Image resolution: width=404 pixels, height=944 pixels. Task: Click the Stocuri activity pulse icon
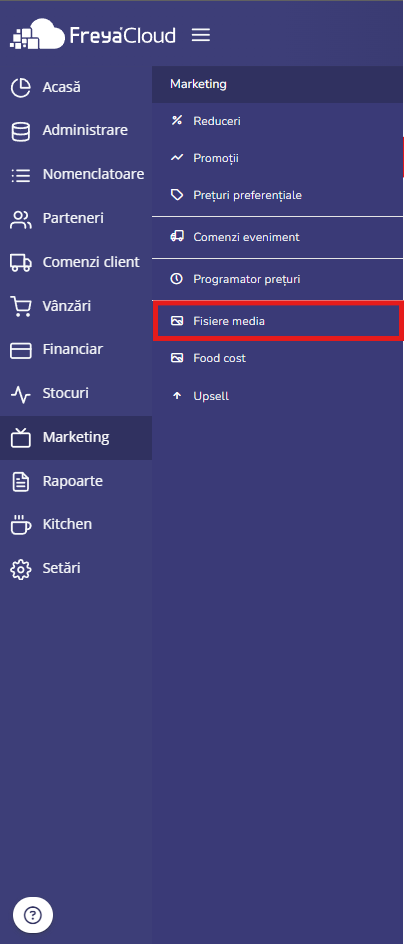[x=21, y=394]
